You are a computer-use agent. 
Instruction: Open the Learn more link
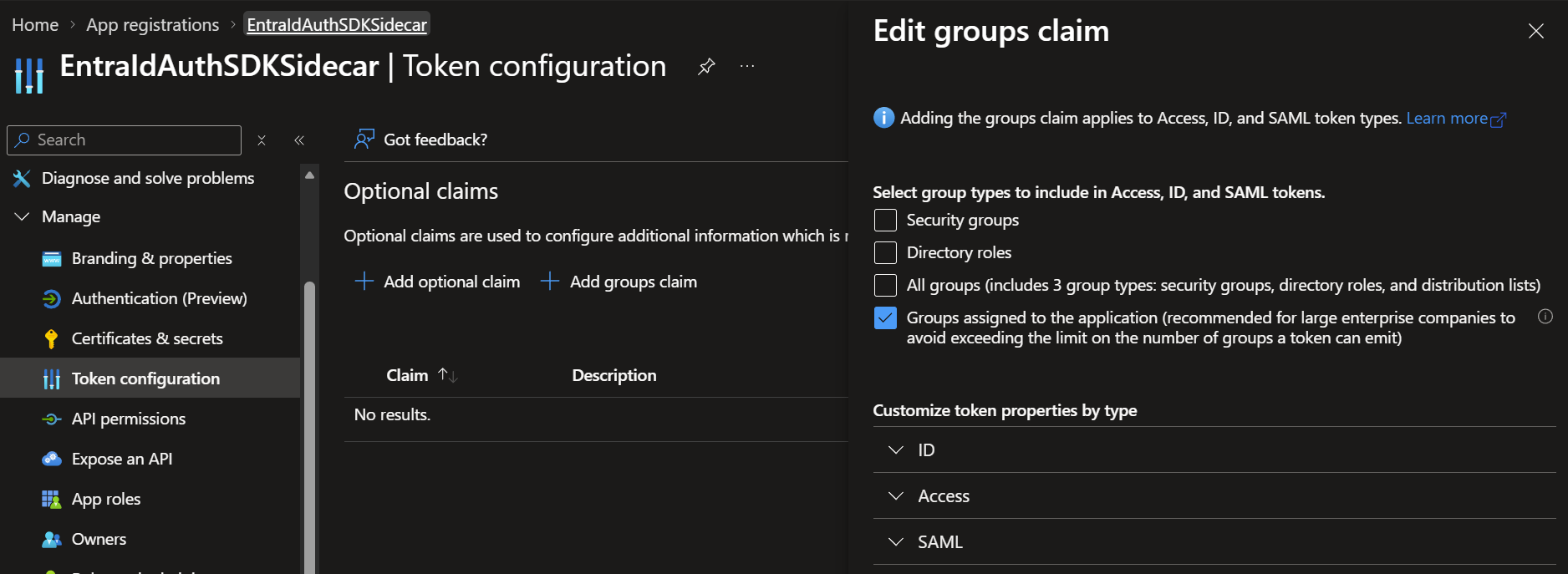(1456, 119)
